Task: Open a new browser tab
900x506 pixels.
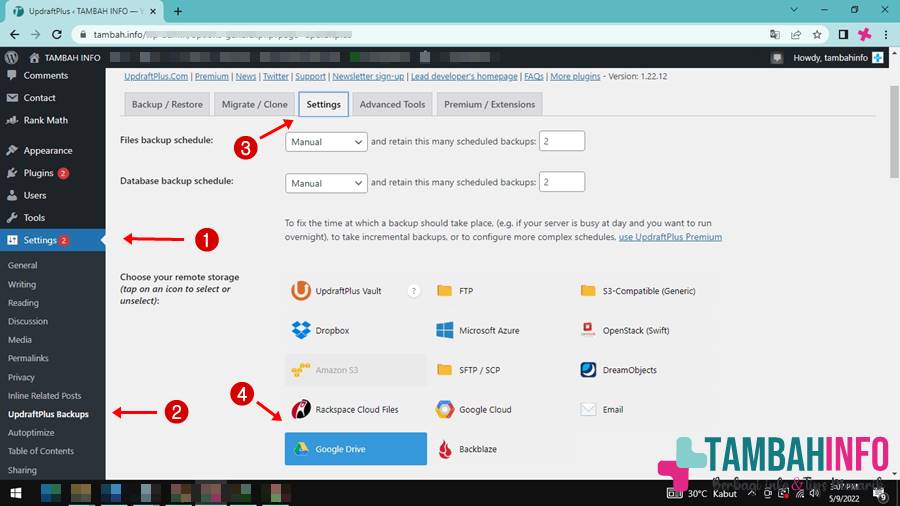Action: [178, 11]
